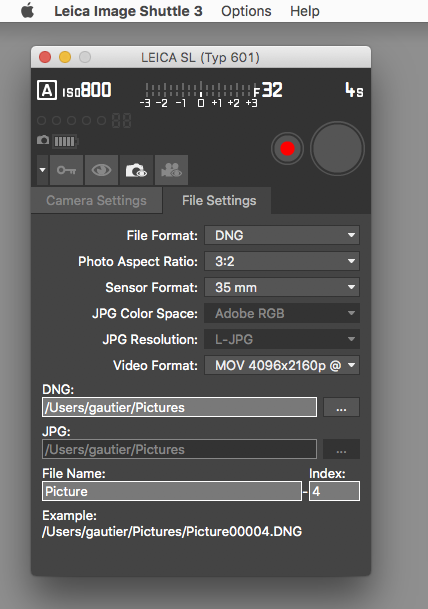Select the video camera preview icon
The image size is (428, 609).
click(x=171, y=170)
